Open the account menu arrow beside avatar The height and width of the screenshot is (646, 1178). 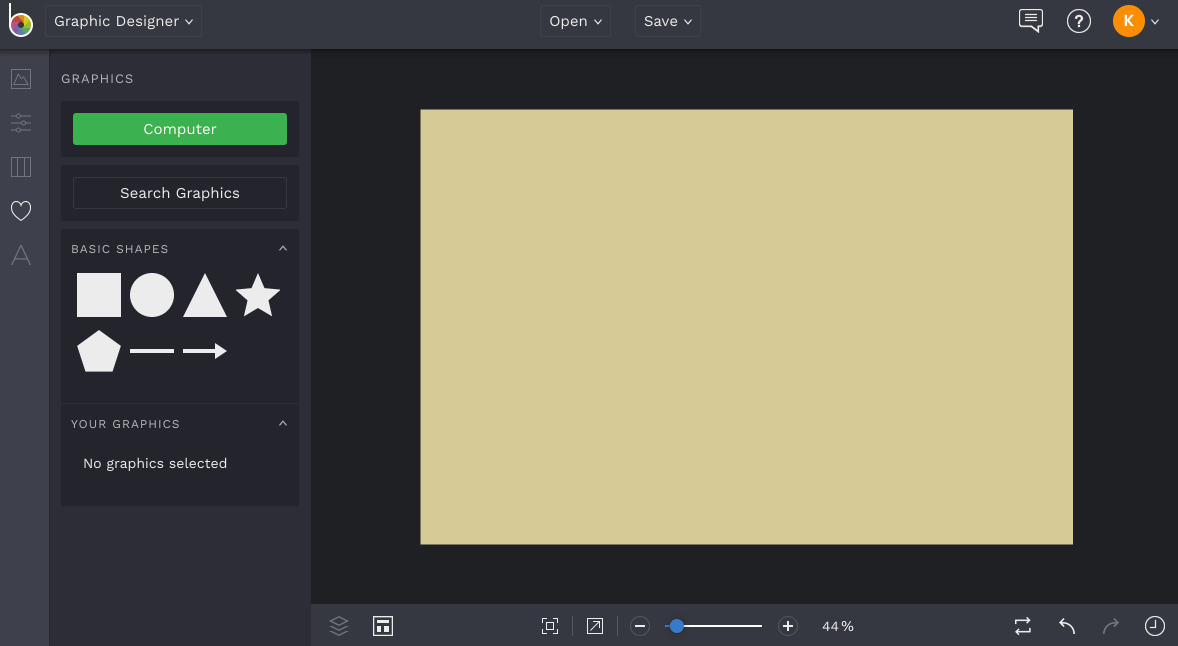(x=1155, y=22)
